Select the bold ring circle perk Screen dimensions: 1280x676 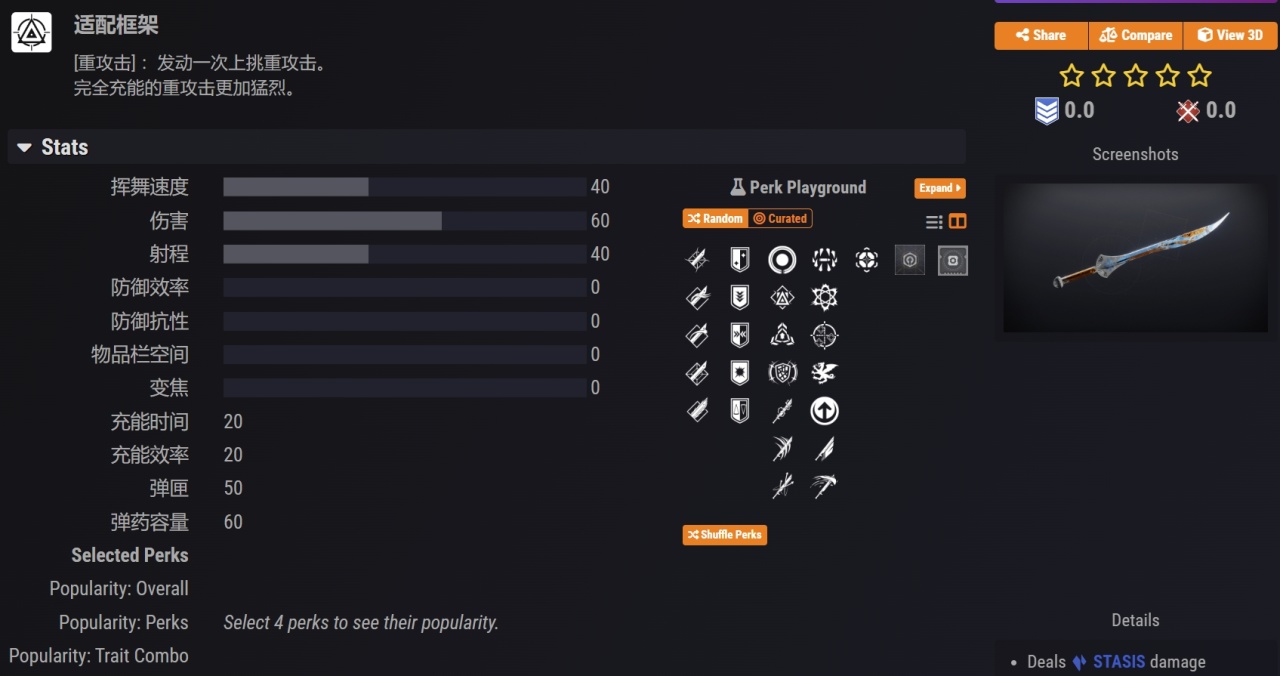[x=782, y=260]
